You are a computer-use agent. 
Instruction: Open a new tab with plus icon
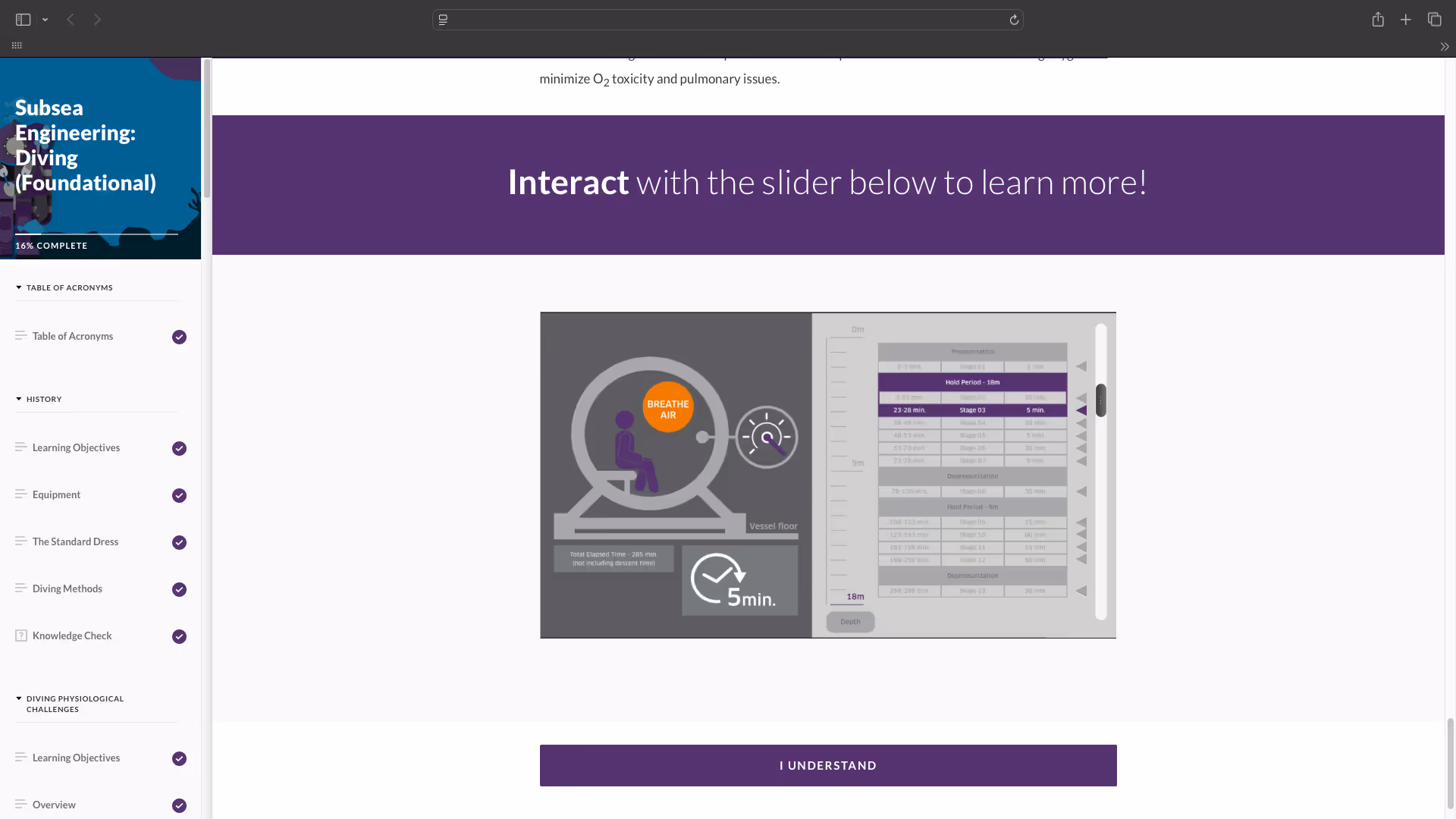tap(1406, 20)
